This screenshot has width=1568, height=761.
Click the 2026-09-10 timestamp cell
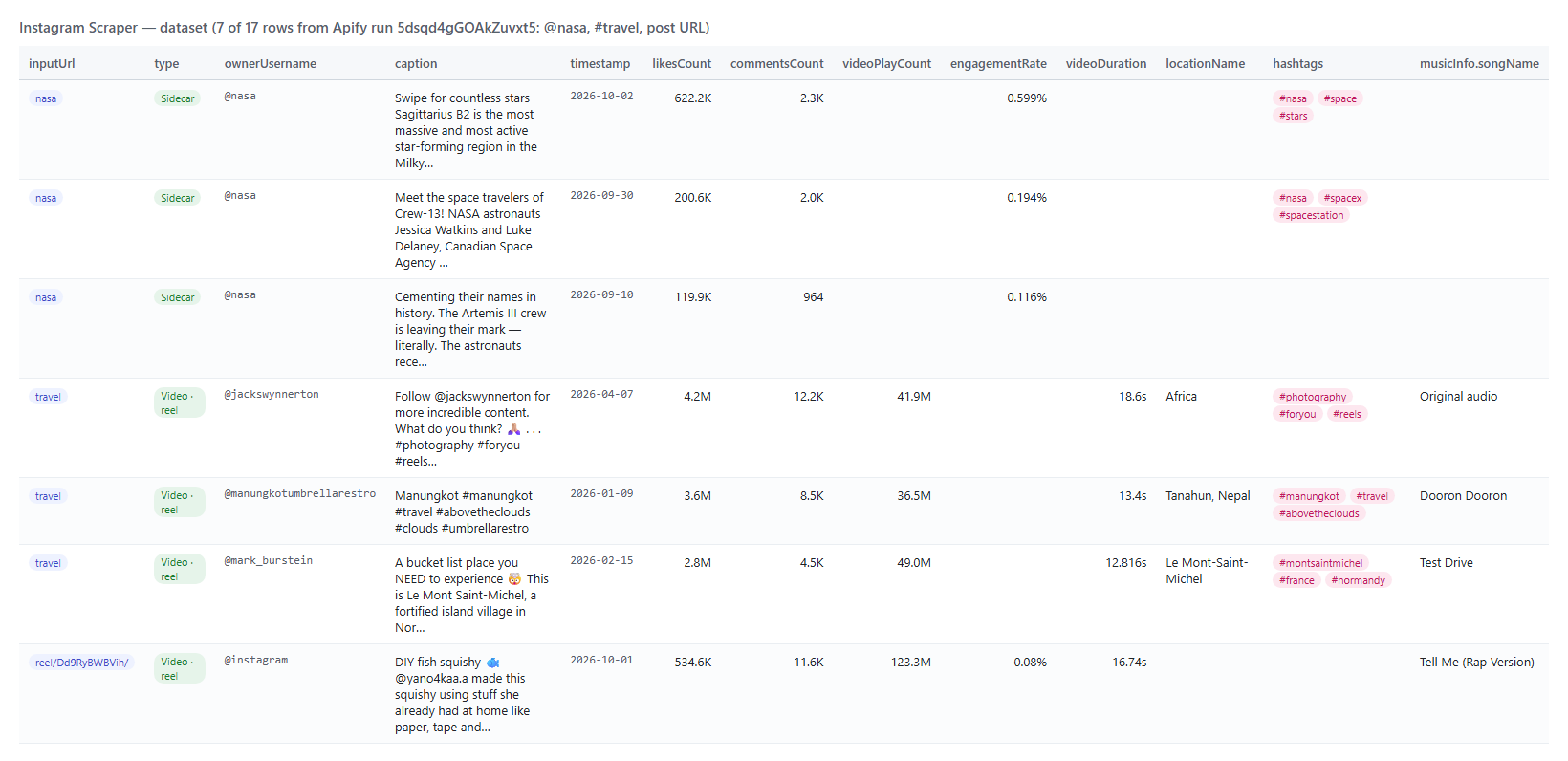[x=601, y=295]
